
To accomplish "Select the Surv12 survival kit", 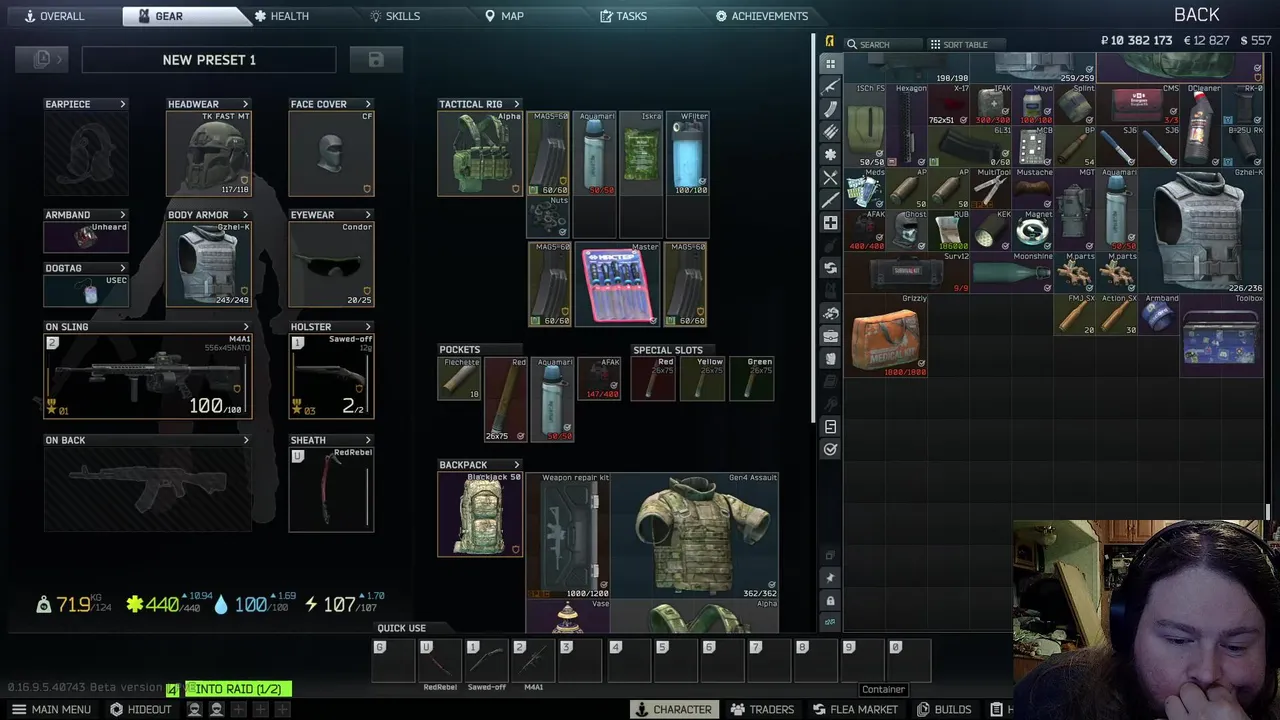I will (x=907, y=272).
